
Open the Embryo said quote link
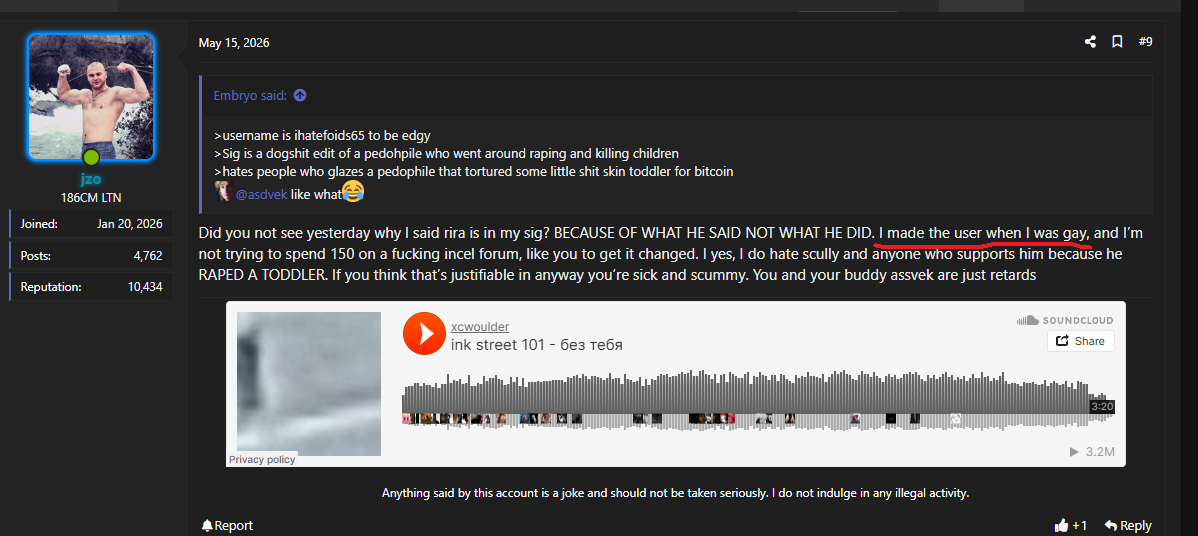point(251,95)
